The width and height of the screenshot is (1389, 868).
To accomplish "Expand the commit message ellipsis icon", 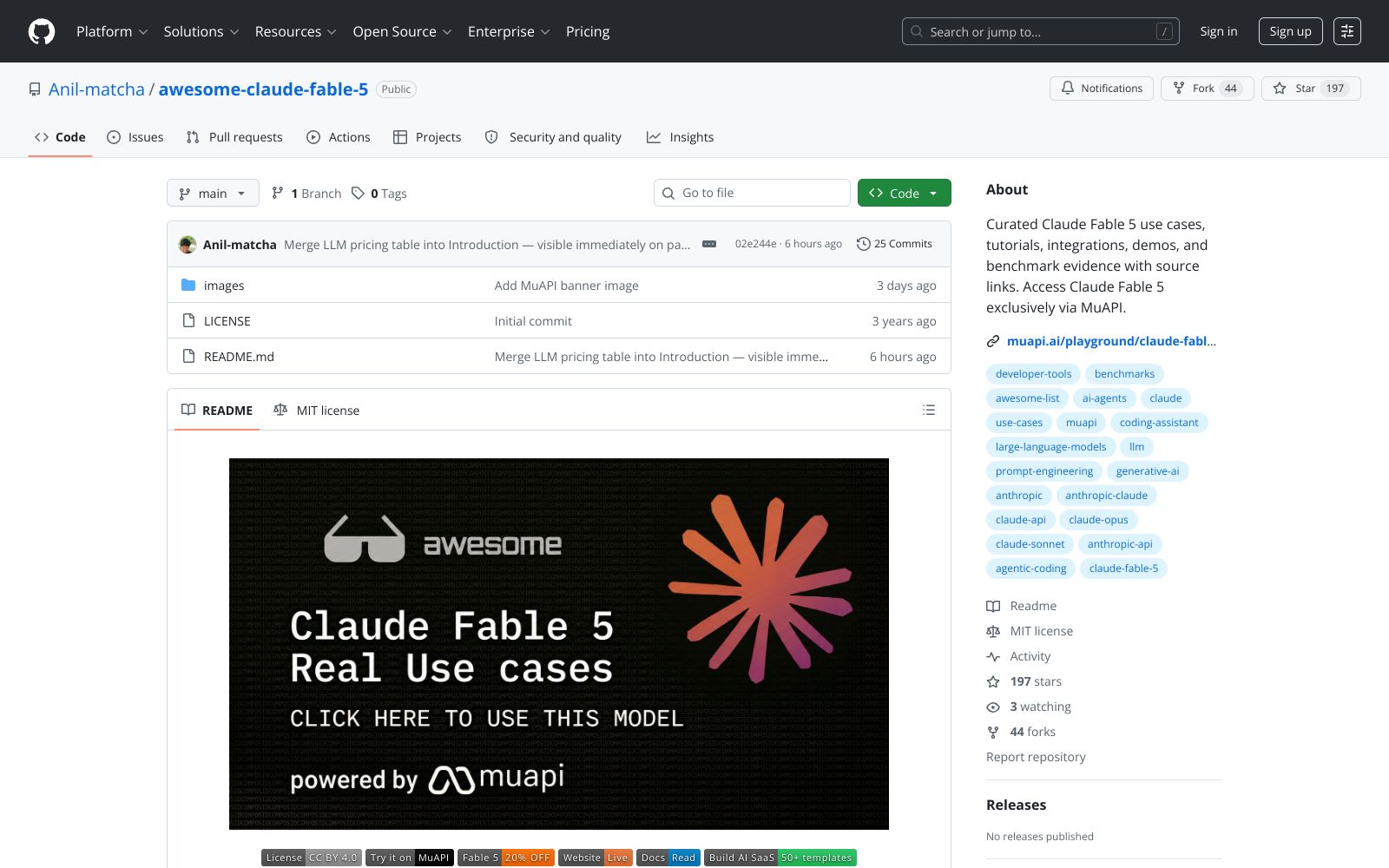I will click(709, 244).
